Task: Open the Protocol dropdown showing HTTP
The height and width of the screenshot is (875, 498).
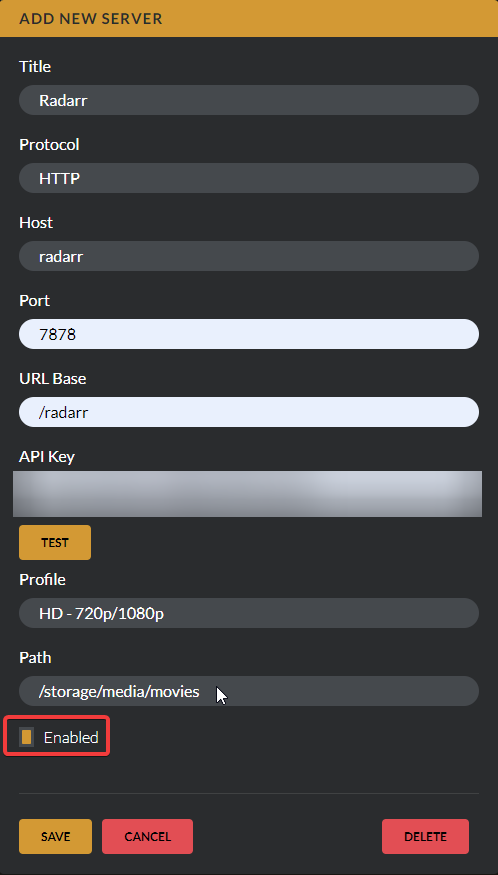Action: click(249, 178)
